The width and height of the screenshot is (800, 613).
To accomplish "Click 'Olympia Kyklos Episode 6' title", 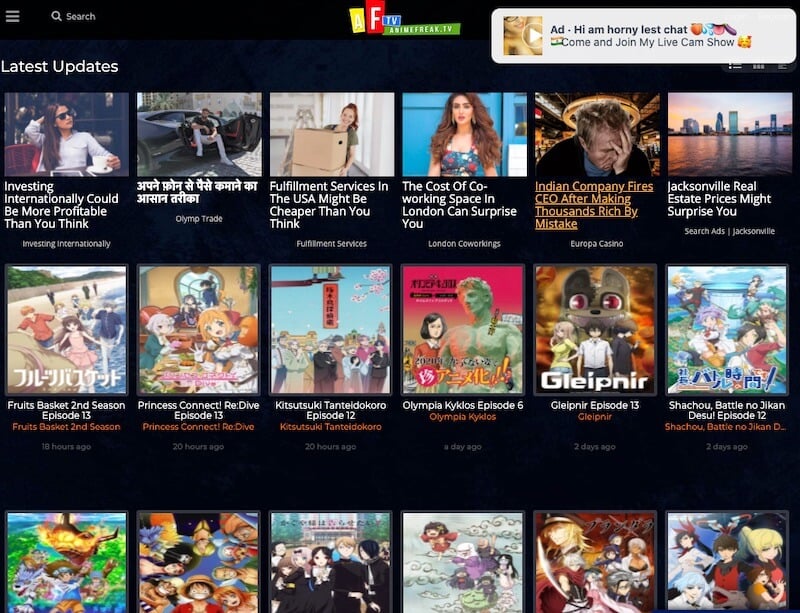I will click(463, 405).
